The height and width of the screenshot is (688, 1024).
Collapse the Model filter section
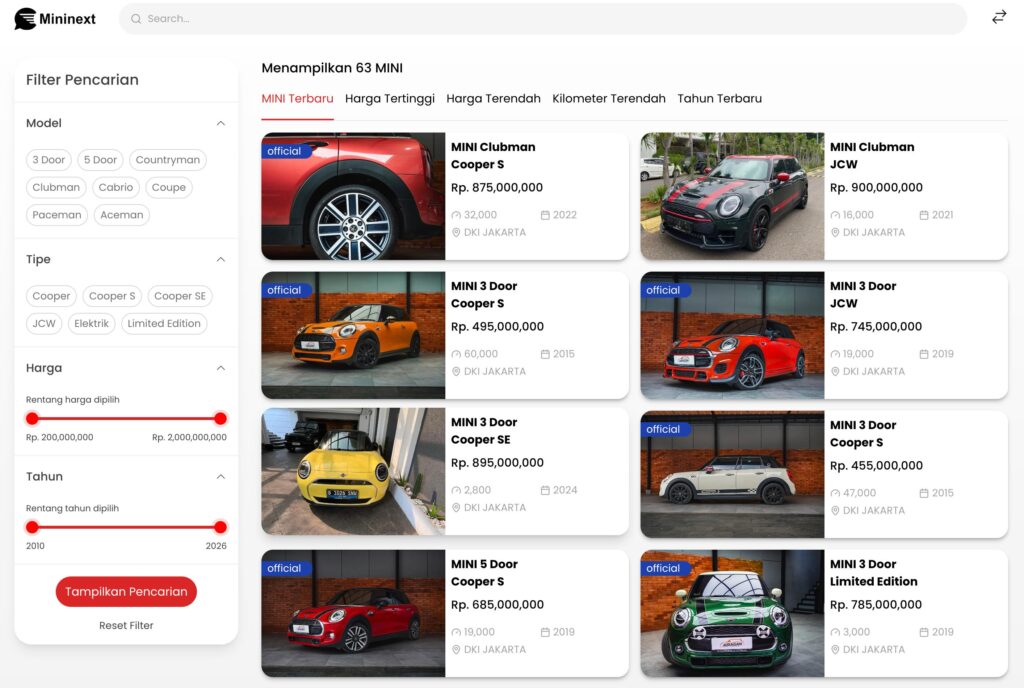point(221,123)
